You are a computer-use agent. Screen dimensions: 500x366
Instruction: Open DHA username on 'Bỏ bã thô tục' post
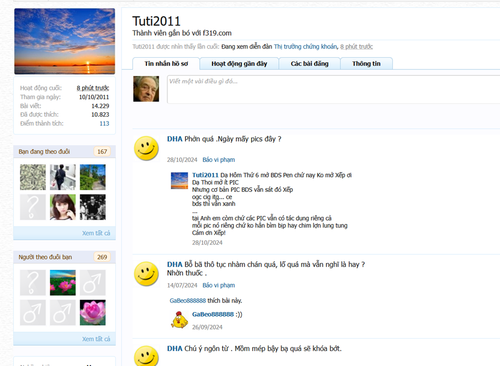(175, 264)
